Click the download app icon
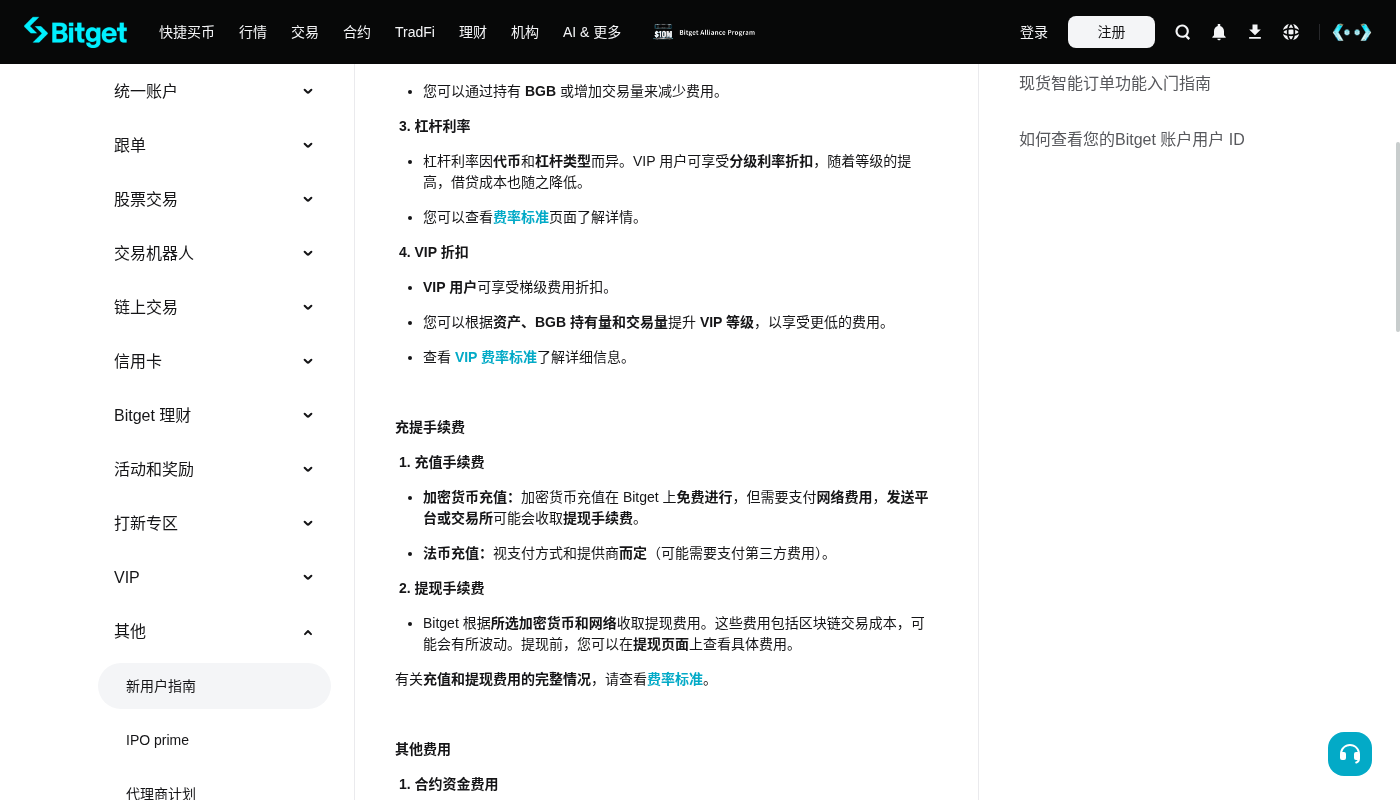The width and height of the screenshot is (1400, 800). (1255, 32)
